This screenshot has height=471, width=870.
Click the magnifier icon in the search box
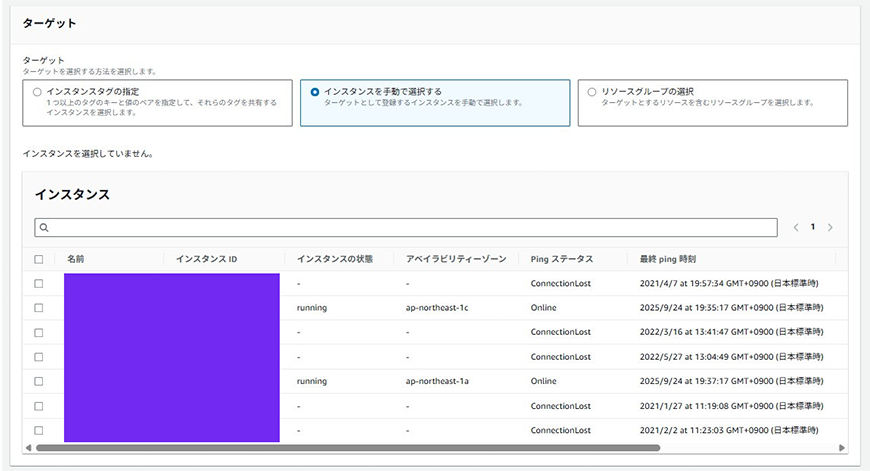click(44, 227)
